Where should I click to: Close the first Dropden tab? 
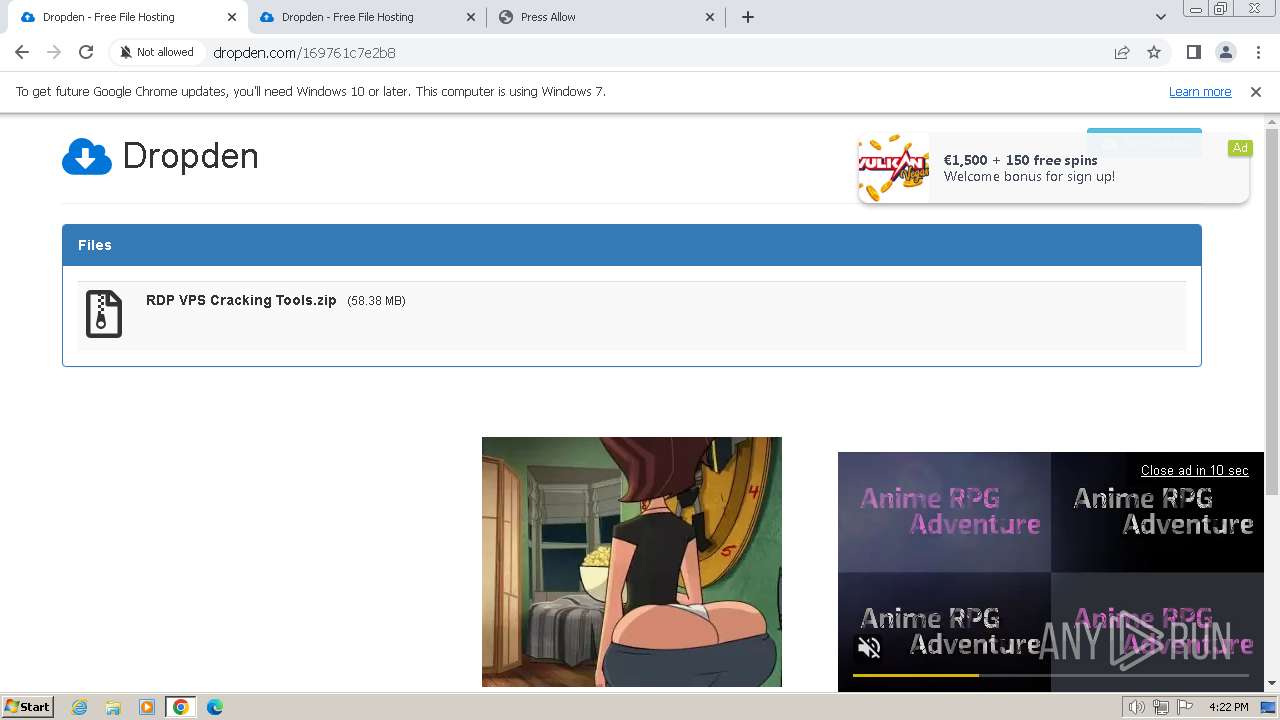(231, 17)
